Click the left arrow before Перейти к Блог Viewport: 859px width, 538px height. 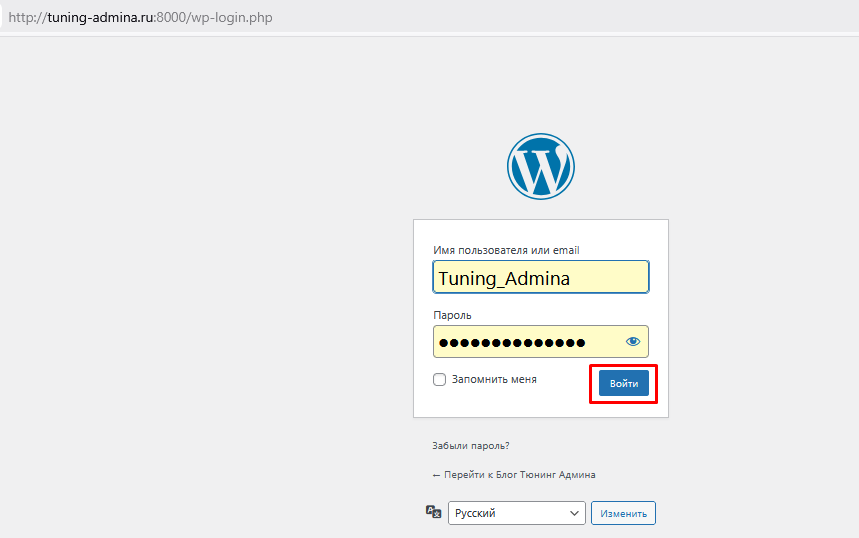click(x=436, y=475)
